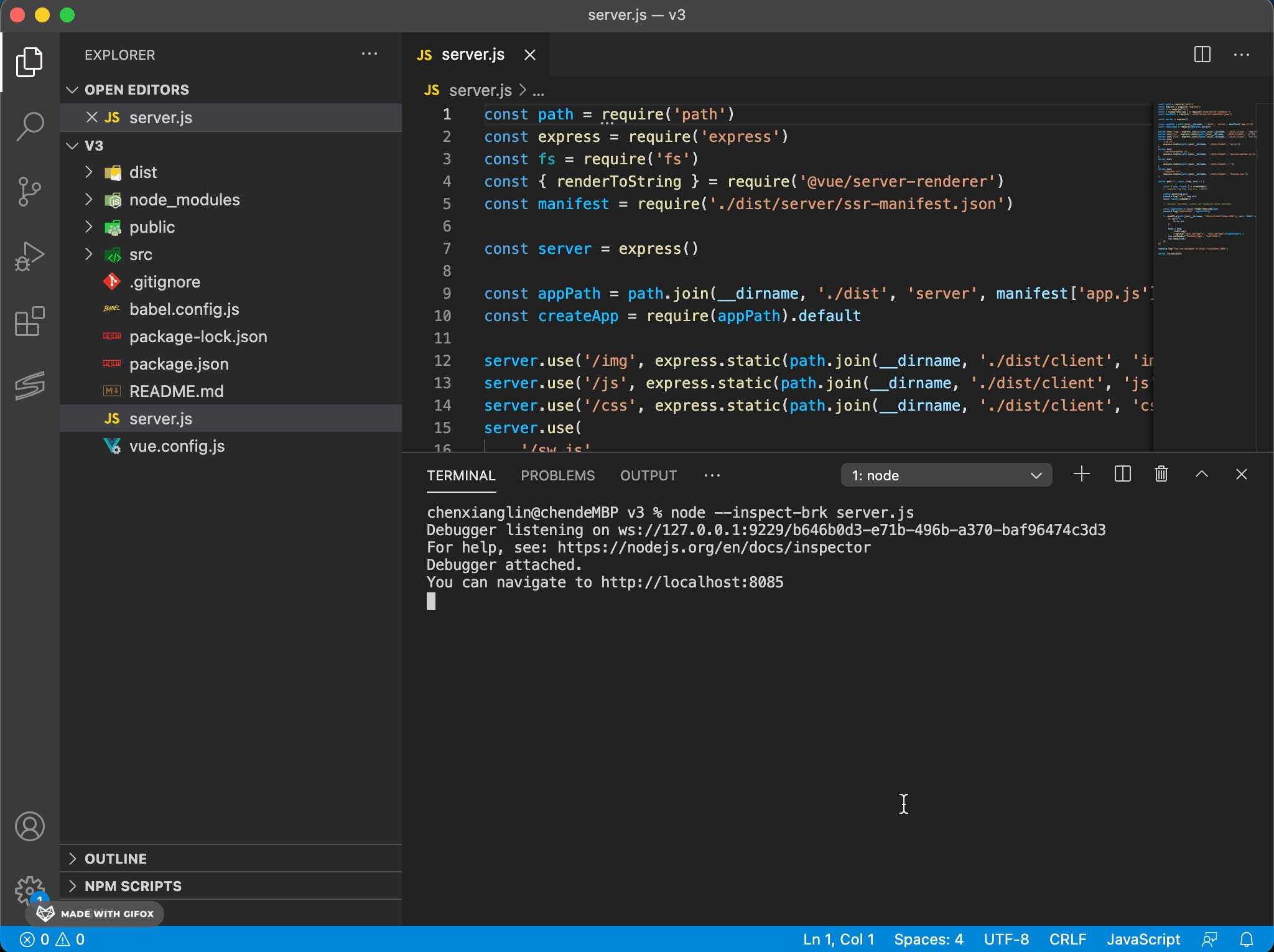This screenshot has width=1274, height=952.
Task: Click the code minimap preview
Action: 1204,180
